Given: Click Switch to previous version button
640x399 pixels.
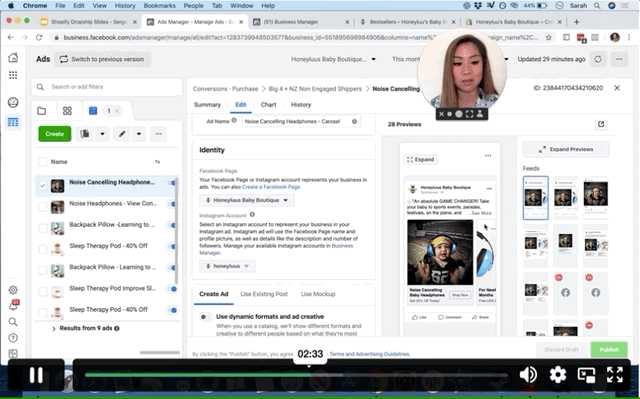Looking at the screenshot, I should (102, 59).
